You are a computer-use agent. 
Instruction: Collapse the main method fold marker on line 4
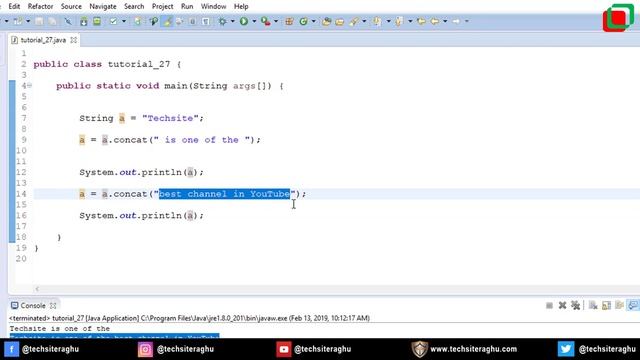click(x=29, y=86)
